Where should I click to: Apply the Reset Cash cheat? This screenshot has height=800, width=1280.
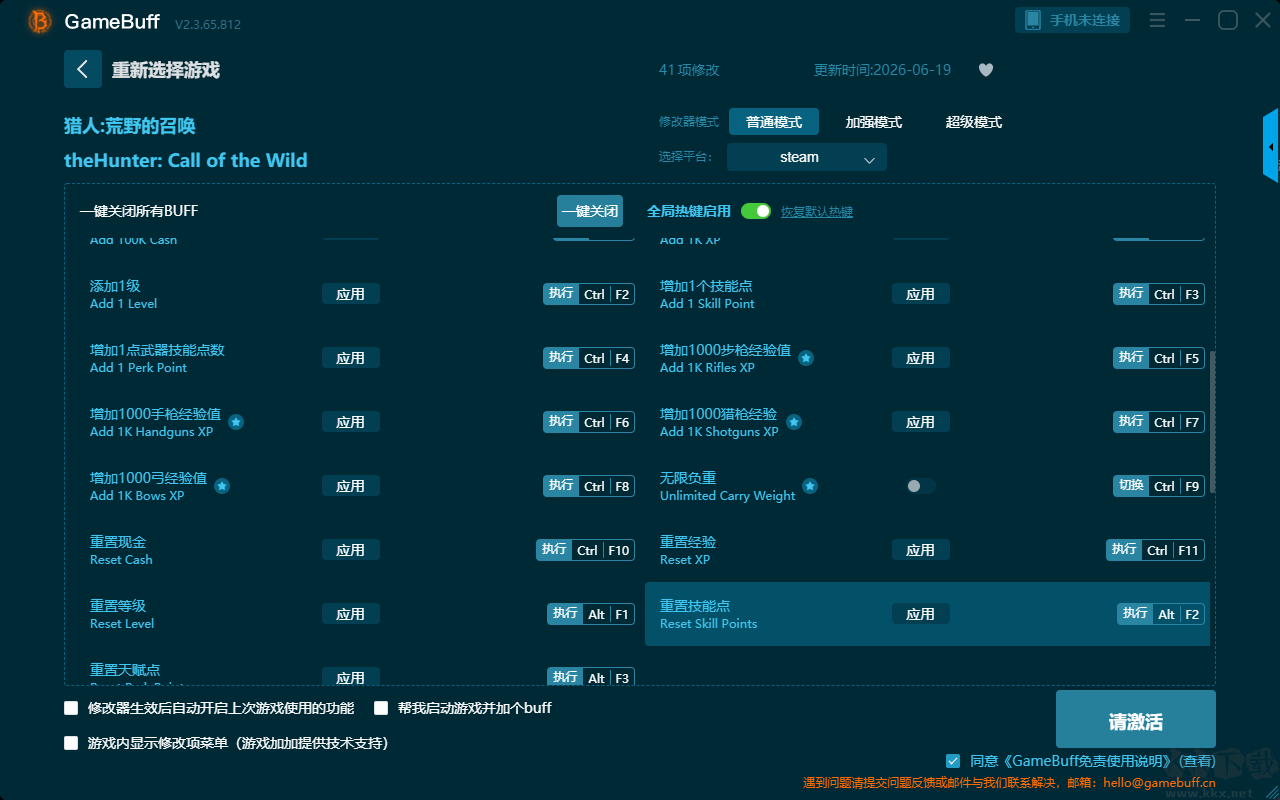[x=351, y=550]
